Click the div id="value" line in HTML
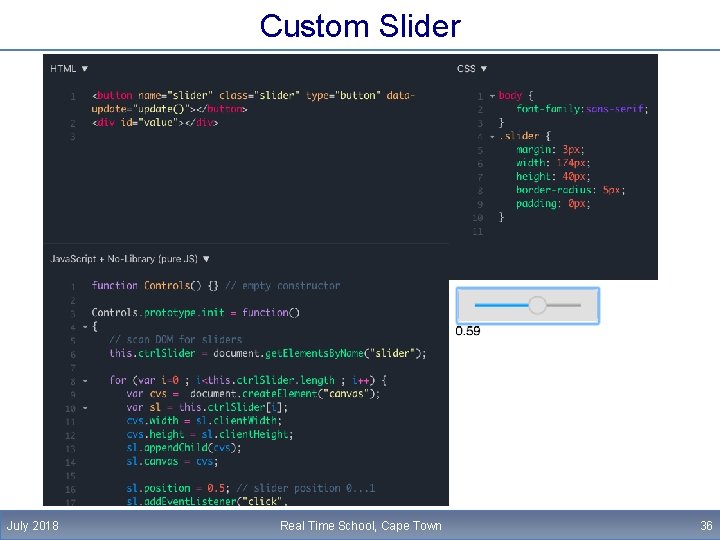Screen dimensions: 720x540 tap(155, 123)
